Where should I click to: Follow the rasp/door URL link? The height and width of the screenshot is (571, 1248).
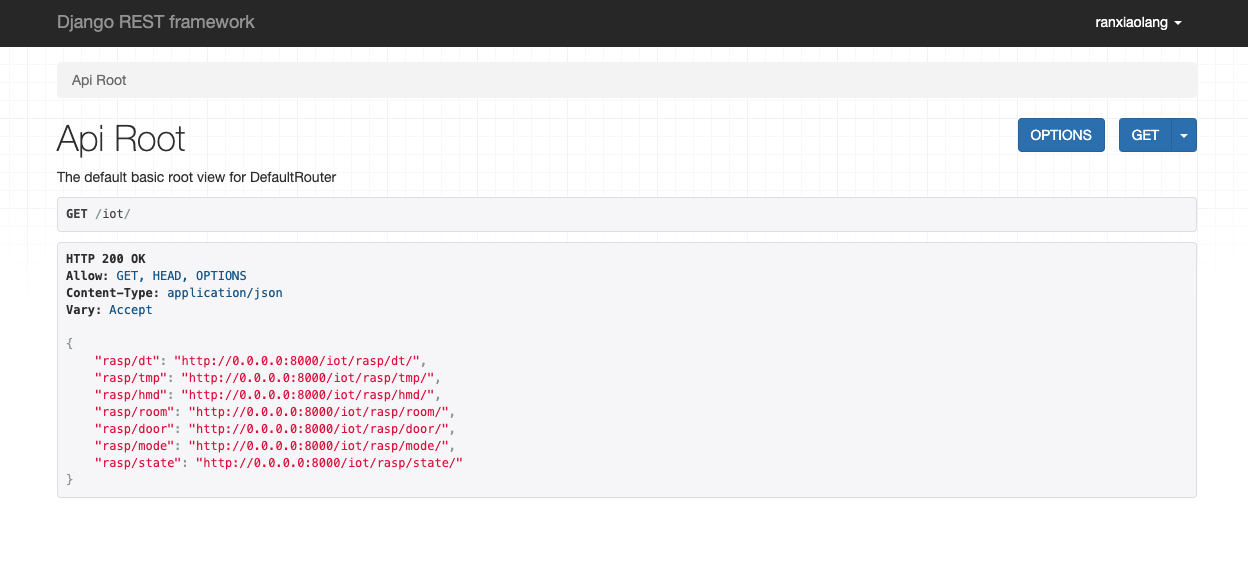tap(318, 428)
